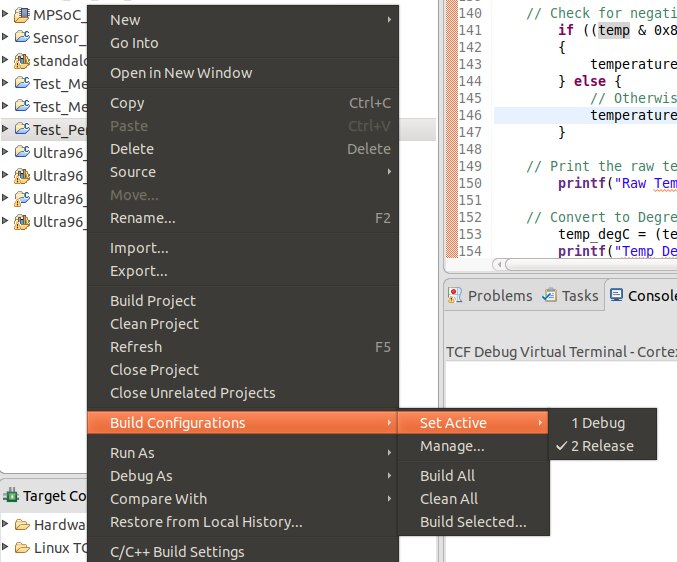677x562 pixels.
Task: Click the Build Configurations menu entry
Action: pyautogui.click(x=243, y=423)
